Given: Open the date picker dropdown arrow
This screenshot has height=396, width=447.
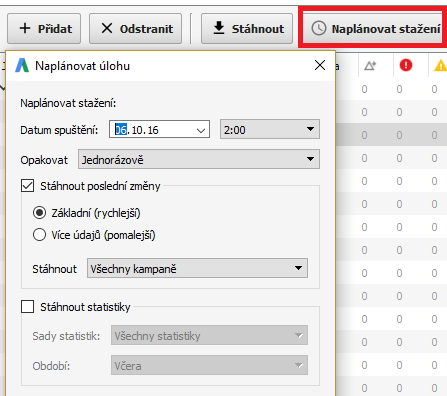Looking at the screenshot, I should click(201, 130).
